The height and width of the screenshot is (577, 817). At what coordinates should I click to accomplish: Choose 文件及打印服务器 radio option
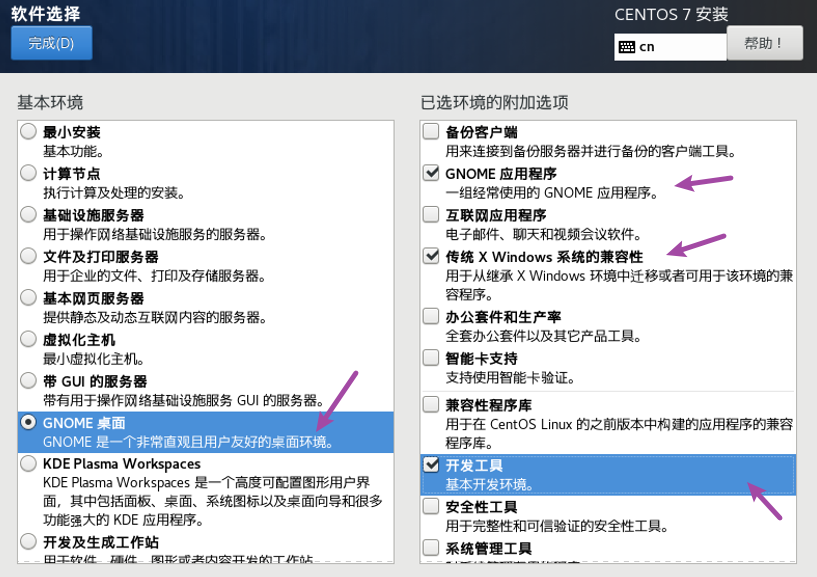(x=29, y=256)
